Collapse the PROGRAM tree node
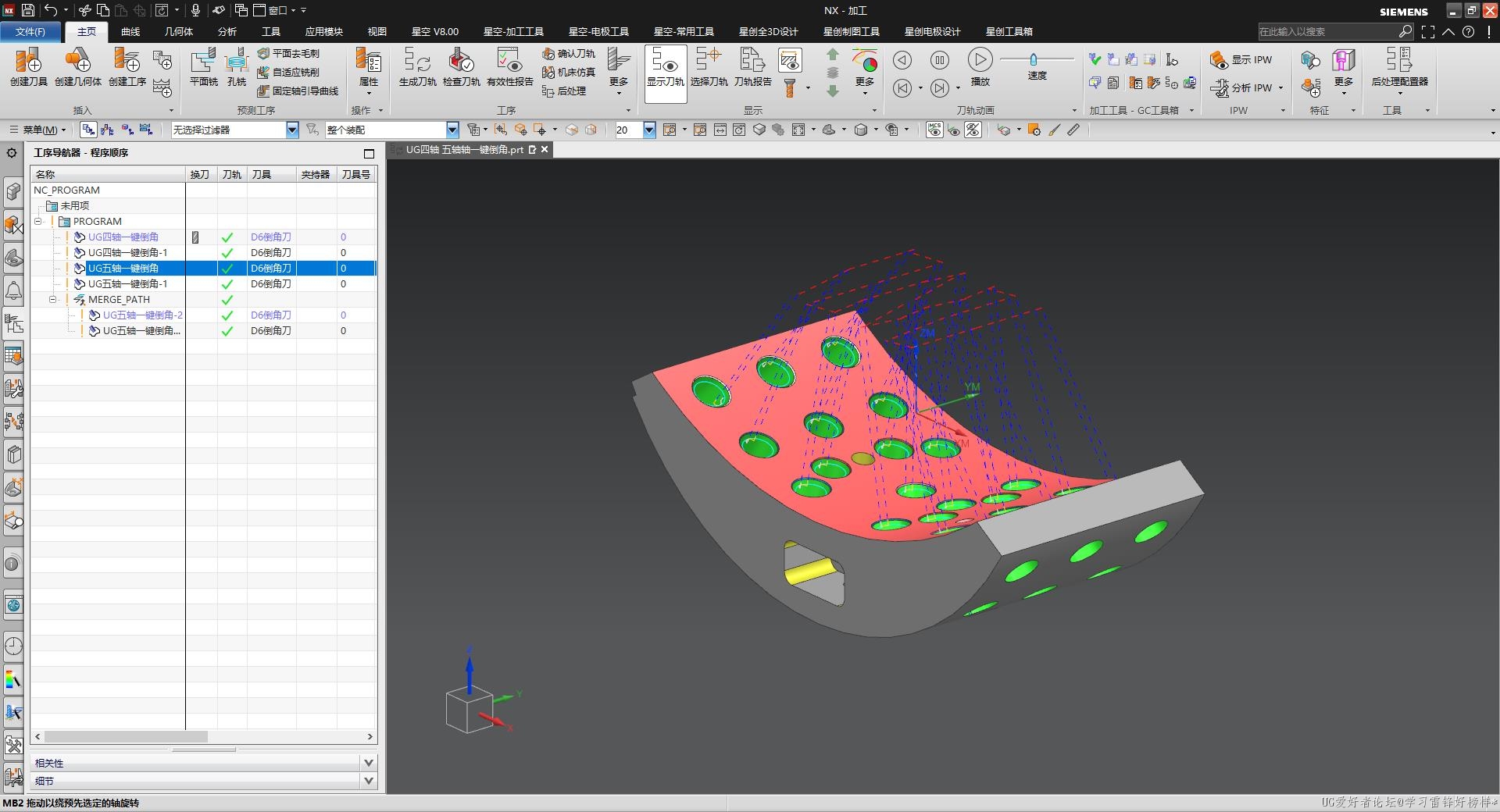The width and height of the screenshot is (1500, 812). click(x=37, y=222)
